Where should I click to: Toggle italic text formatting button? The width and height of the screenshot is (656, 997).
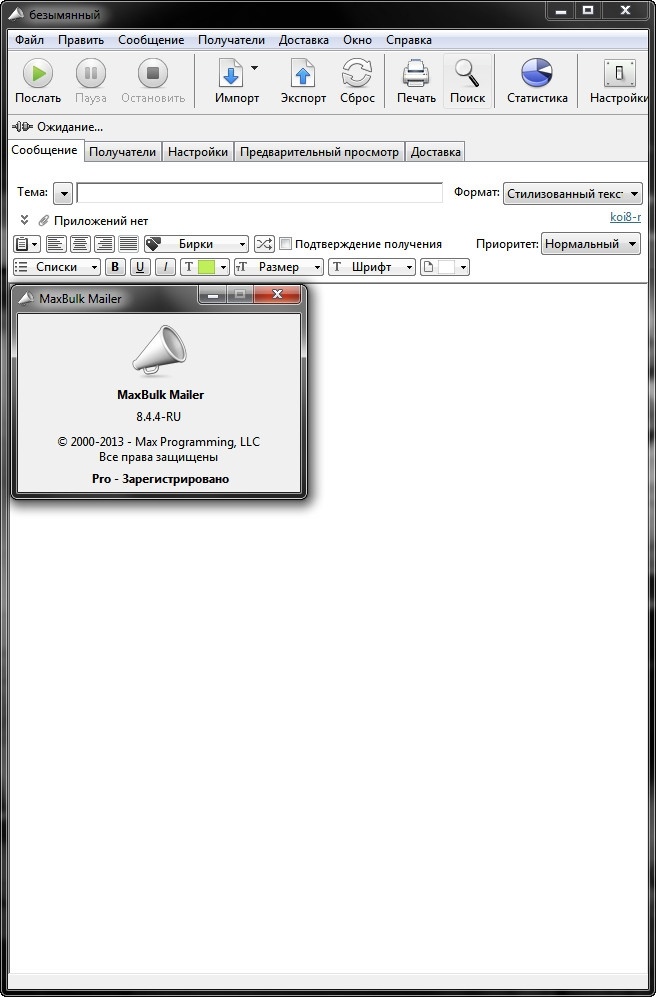pos(165,267)
